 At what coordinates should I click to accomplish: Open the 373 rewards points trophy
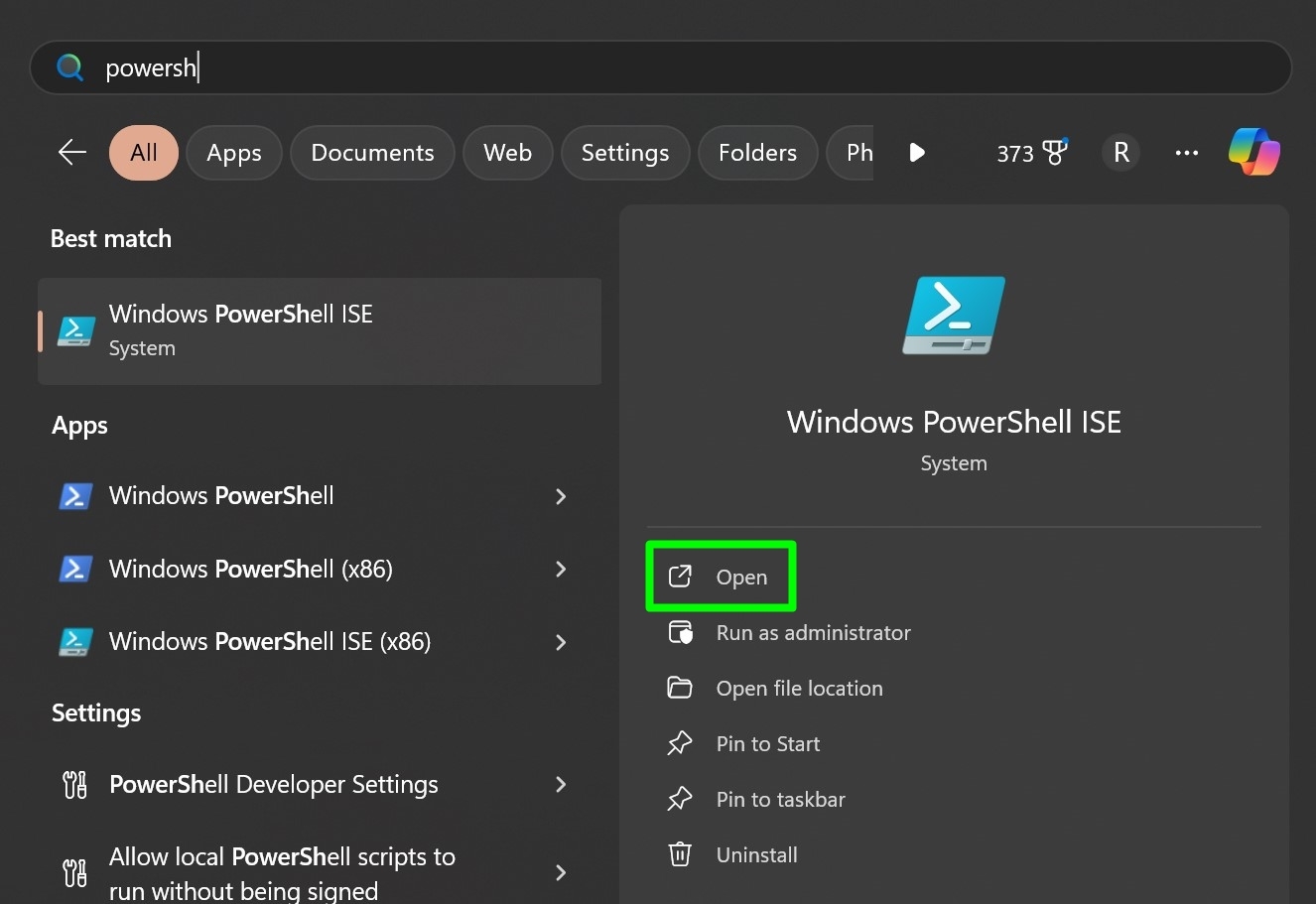click(1032, 153)
